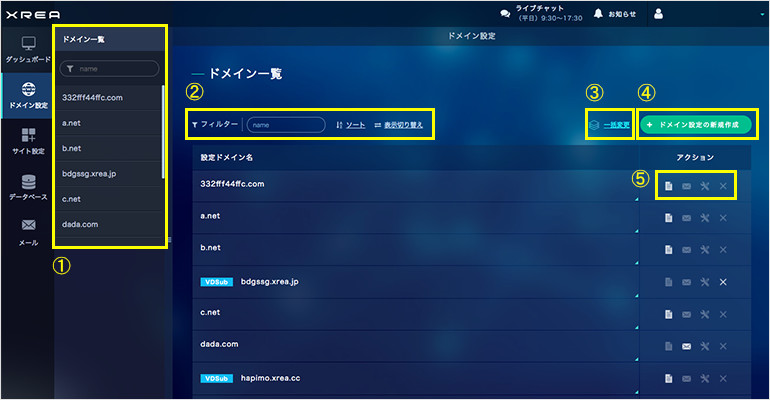Click wrench settings icon for a.net row
This screenshot has height=400, width=770.
(704, 219)
